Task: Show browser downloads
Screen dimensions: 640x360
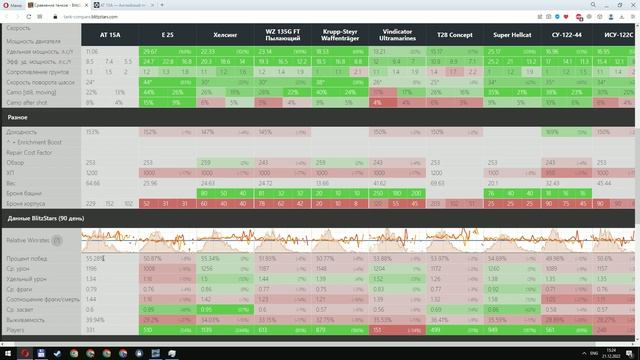Action: pos(621,17)
